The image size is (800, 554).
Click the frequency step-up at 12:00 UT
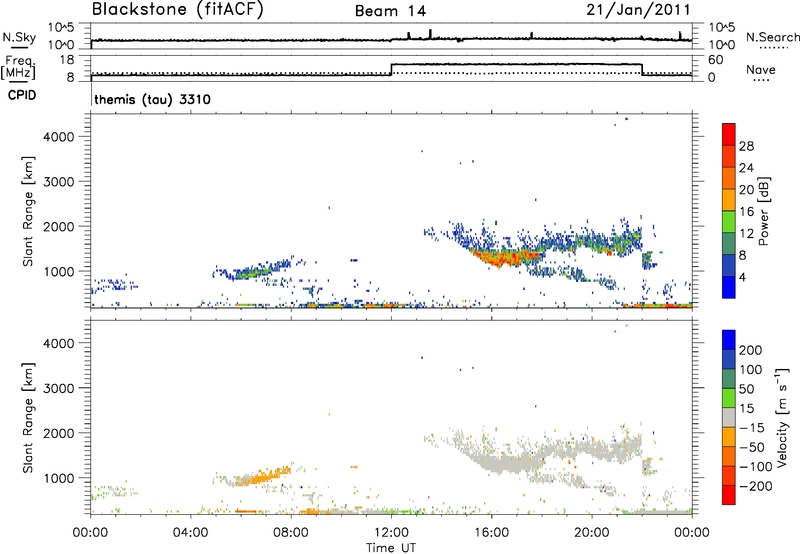[391, 69]
